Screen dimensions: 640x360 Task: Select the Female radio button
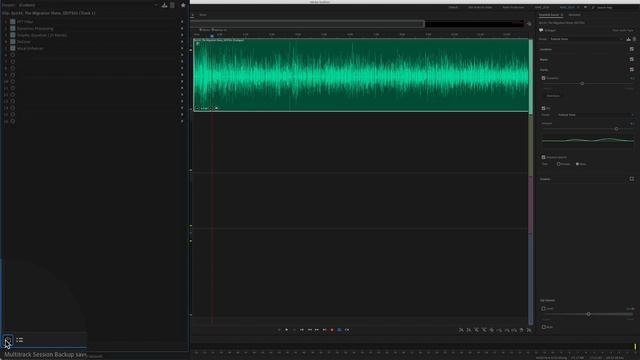[x=558, y=164]
